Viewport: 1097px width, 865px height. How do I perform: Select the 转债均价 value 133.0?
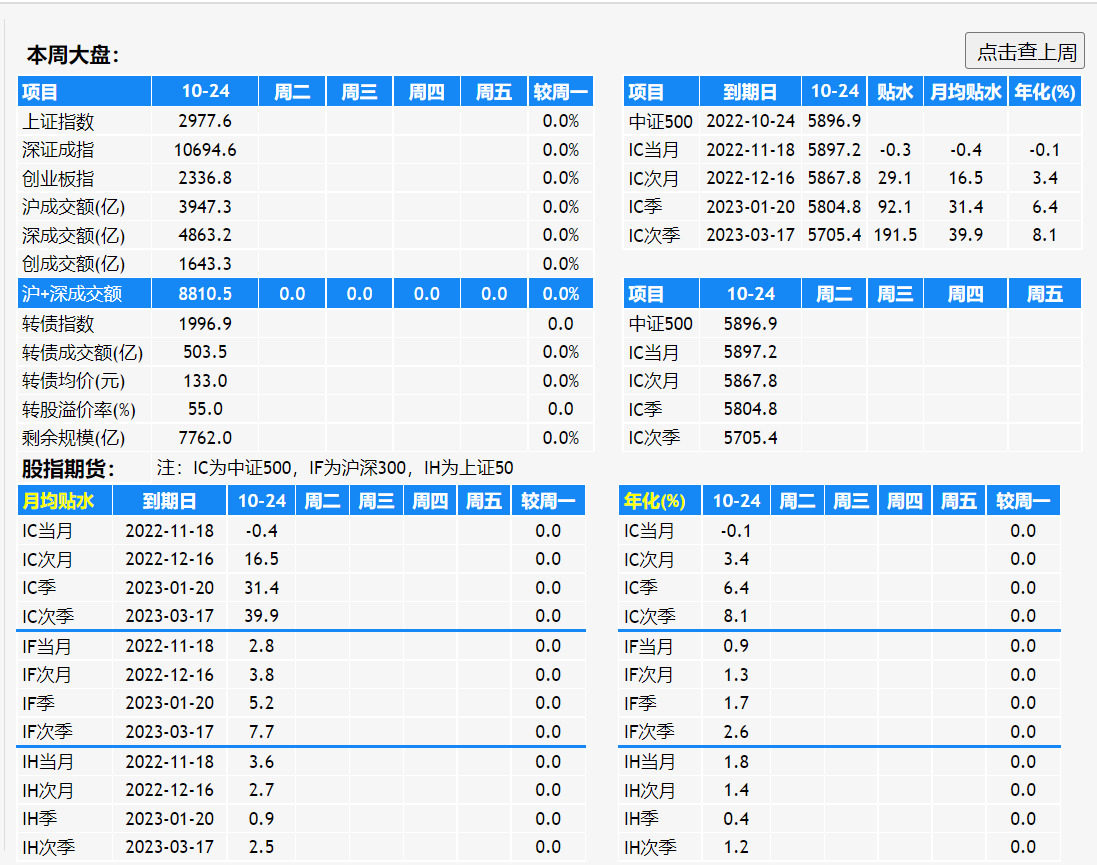click(x=205, y=381)
